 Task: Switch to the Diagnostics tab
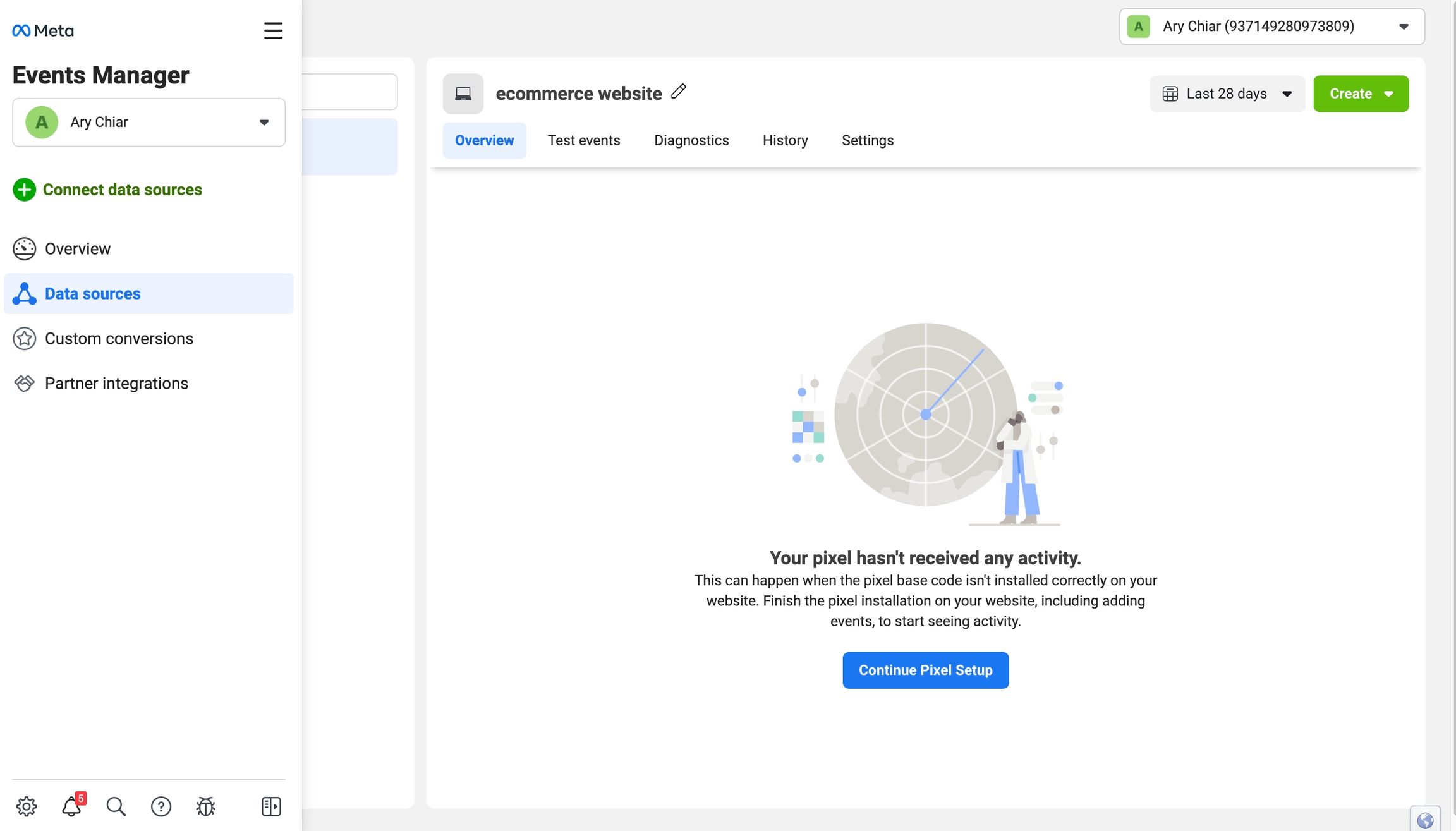coord(691,140)
